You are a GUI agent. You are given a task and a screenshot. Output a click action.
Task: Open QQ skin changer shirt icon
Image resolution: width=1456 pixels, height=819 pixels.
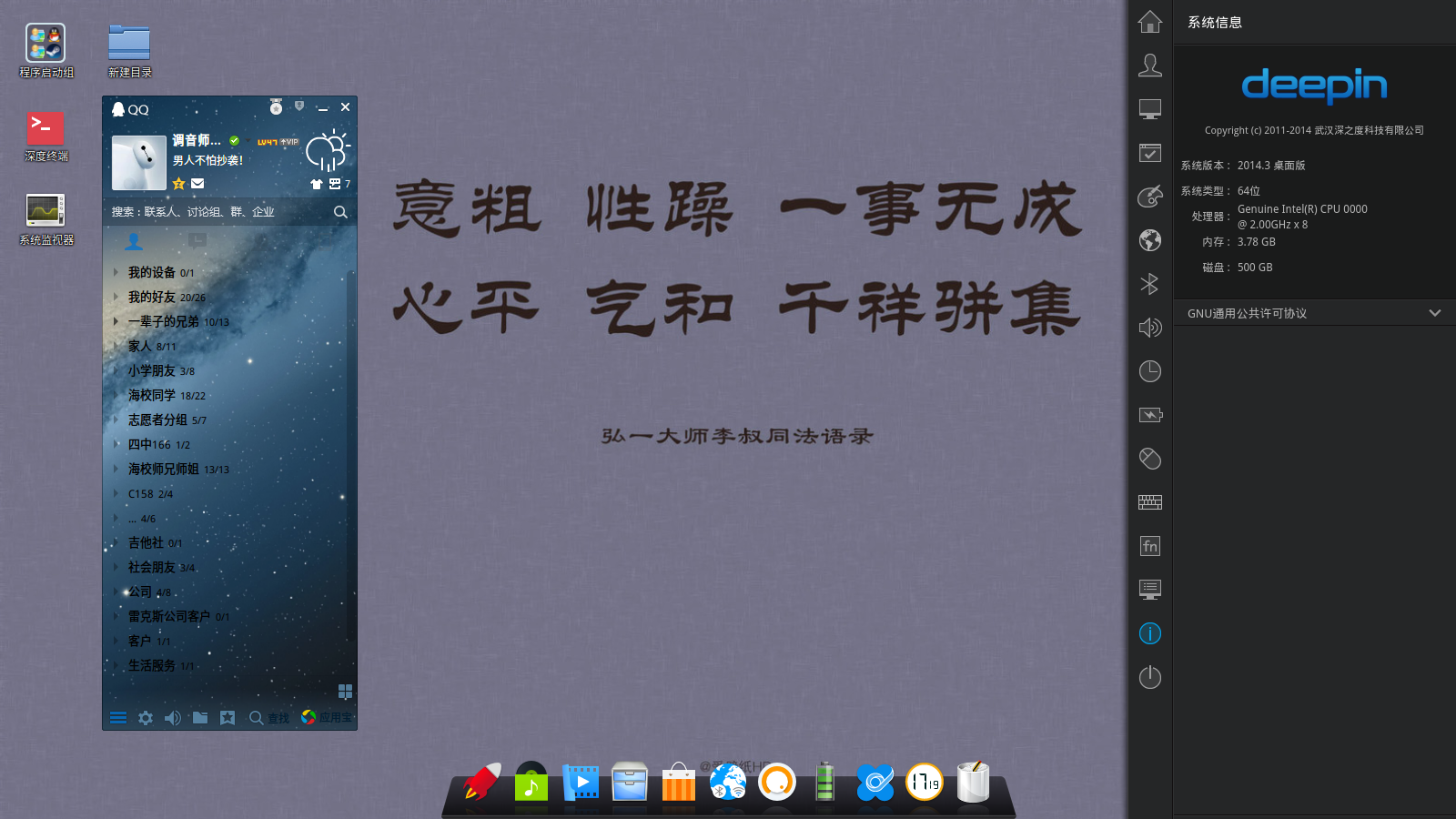[x=317, y=184]
